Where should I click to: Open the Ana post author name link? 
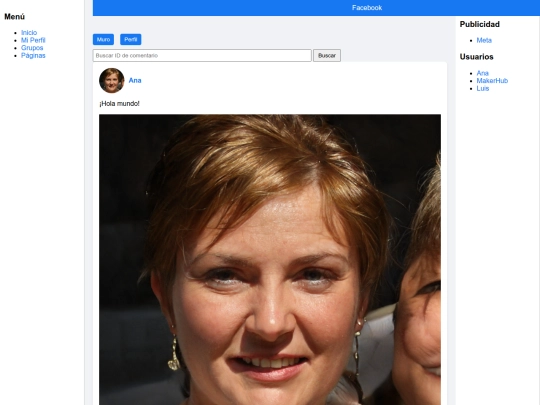135,81
